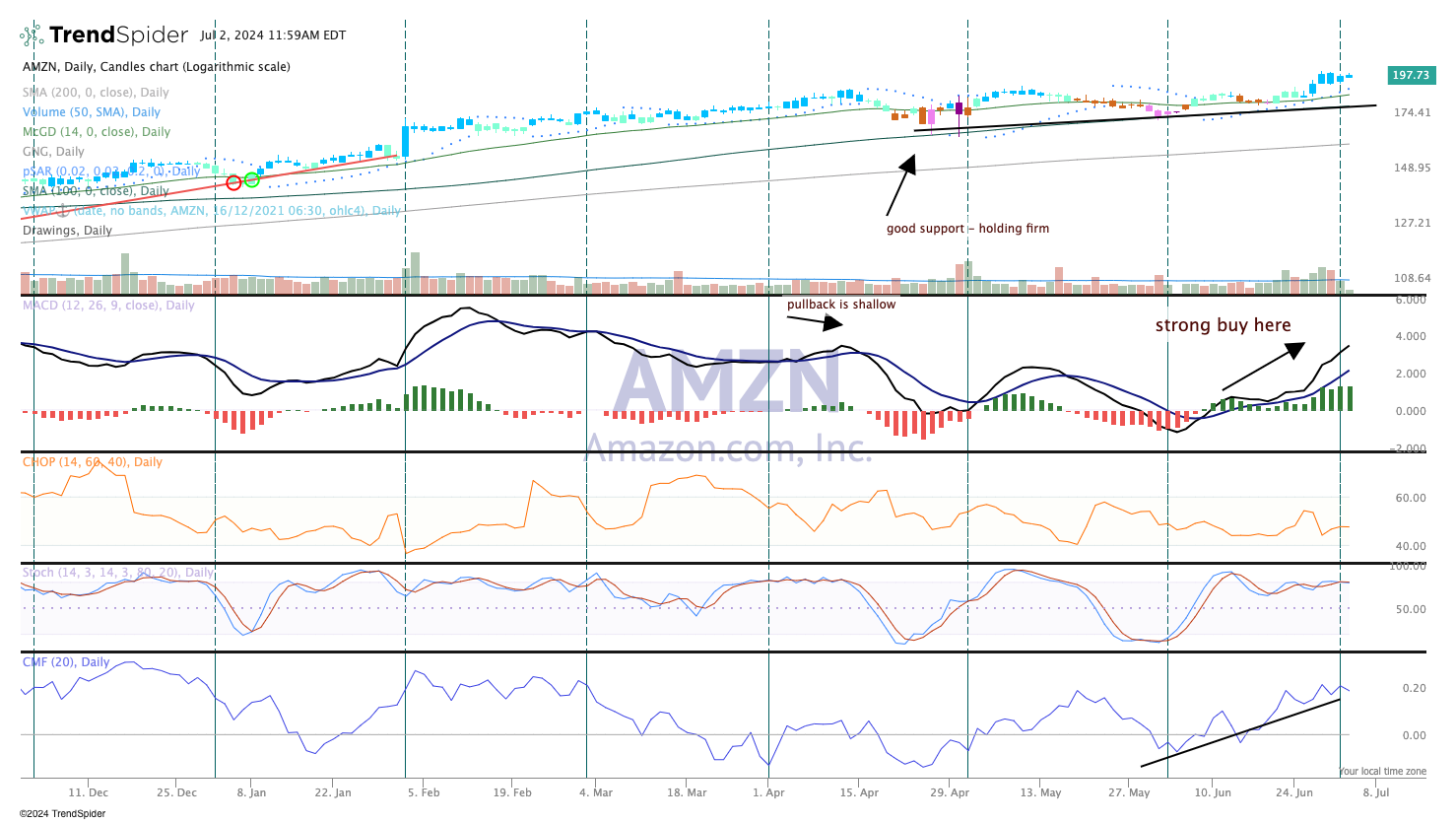Select 'good support – holding firm' annotation
This screenshot has height=823, width=1456.
click(x=967, y=229)
